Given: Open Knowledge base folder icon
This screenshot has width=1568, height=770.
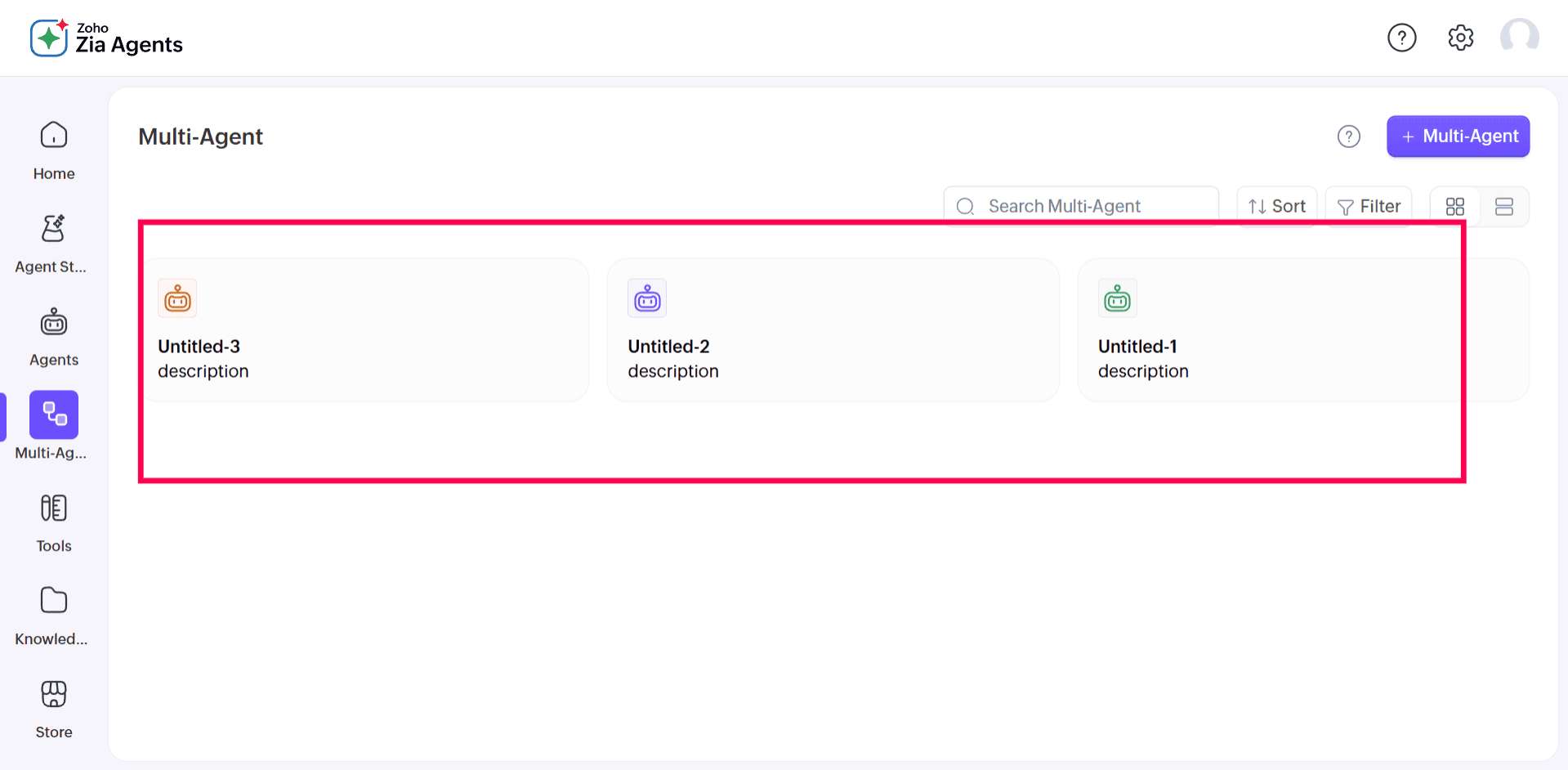Looking at the screenshot, I should [54, 600].
